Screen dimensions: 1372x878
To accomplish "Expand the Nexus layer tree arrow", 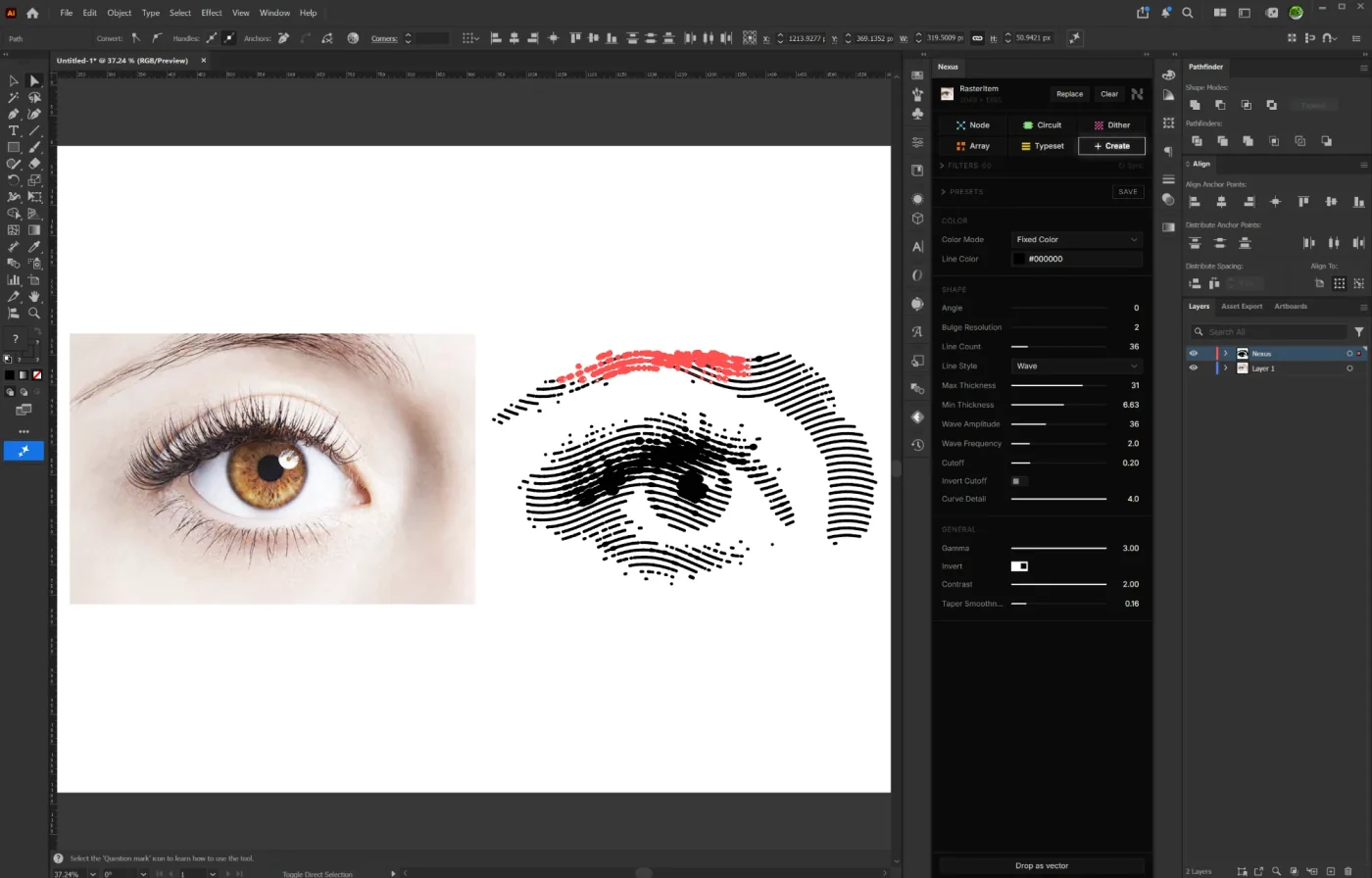I will (1225, 354).
